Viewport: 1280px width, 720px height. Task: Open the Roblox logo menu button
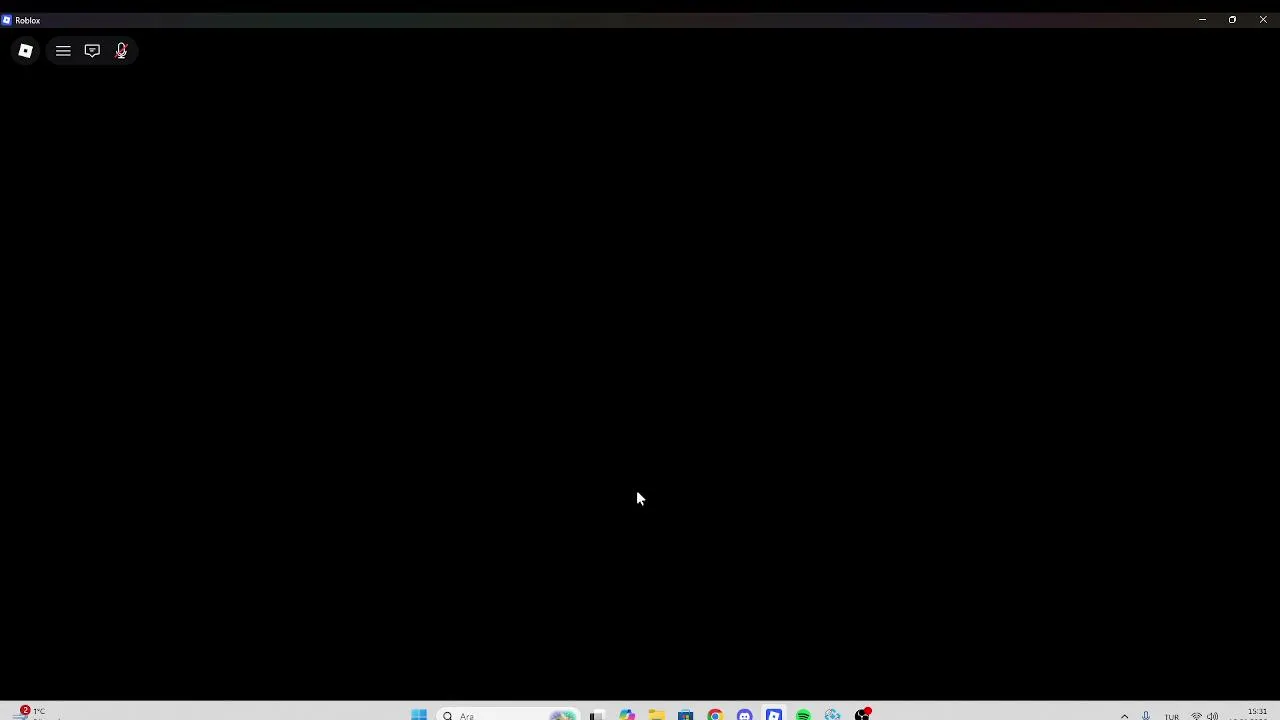pyautogui.click(x=25, y=51)
